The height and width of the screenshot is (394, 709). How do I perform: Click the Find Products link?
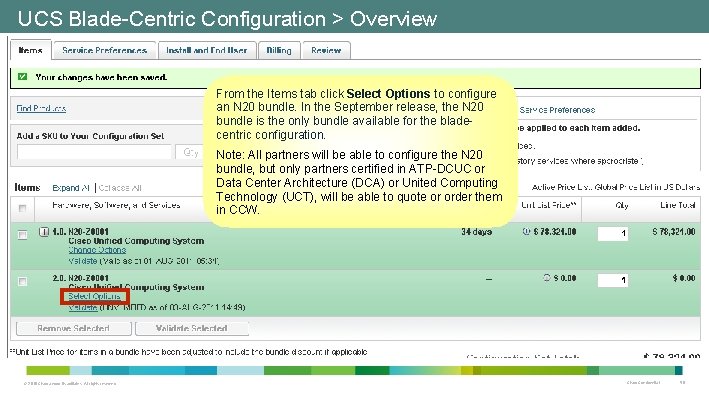(41, 109)
